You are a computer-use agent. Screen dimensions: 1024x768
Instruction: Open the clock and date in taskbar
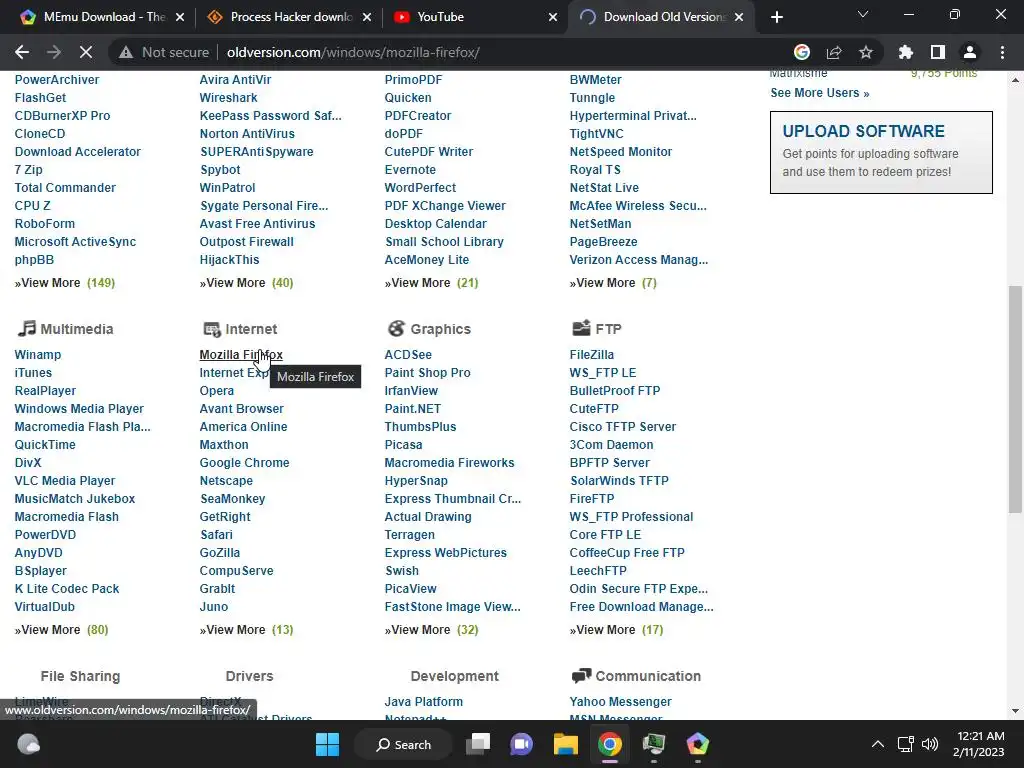tap(978, 744)
